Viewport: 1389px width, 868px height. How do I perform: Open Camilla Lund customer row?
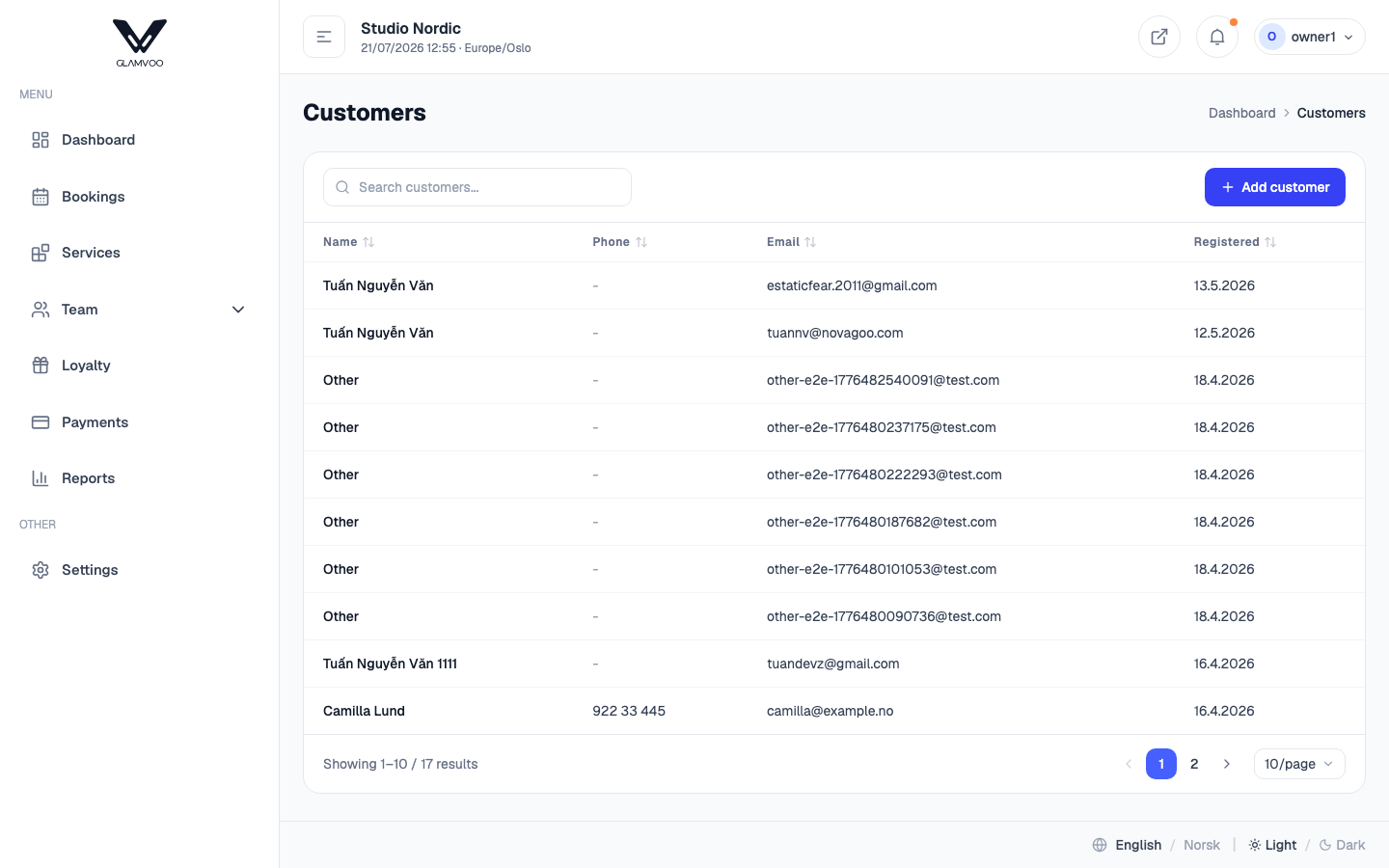[834, 711]
